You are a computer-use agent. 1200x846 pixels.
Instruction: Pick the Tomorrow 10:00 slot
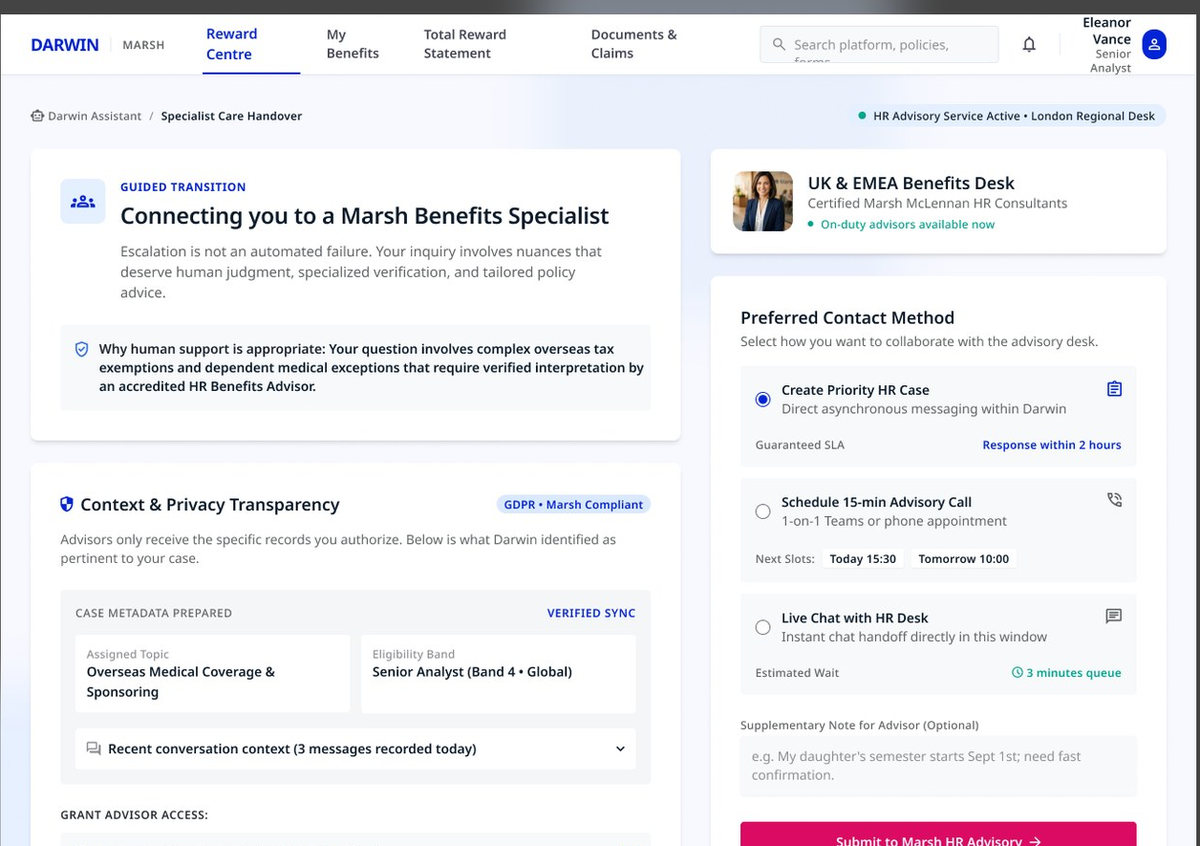click(964, 559)
